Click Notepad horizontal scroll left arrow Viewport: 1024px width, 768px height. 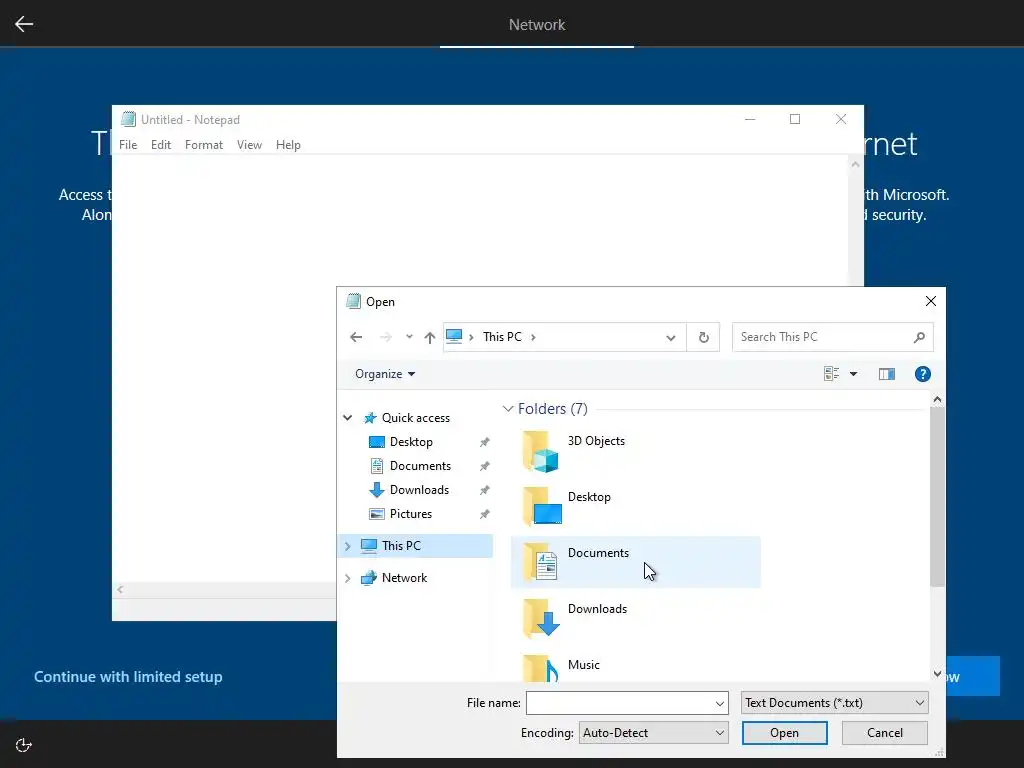pos(120,590)
